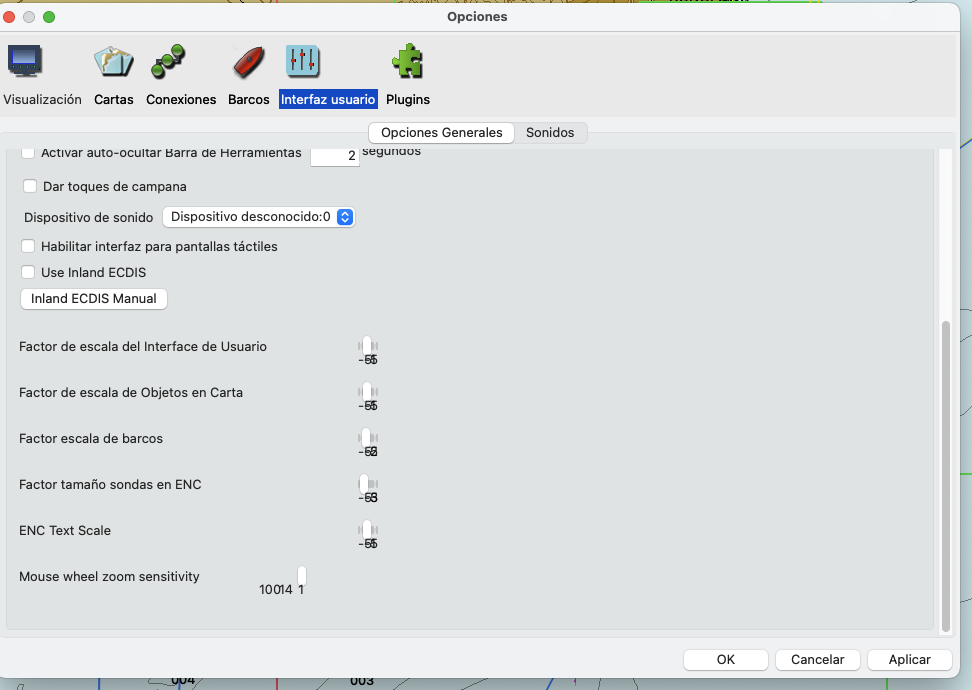972x690 pixels.
Task: Check Habilitar interfaz para pantallas táctiles
Action: 27,246
